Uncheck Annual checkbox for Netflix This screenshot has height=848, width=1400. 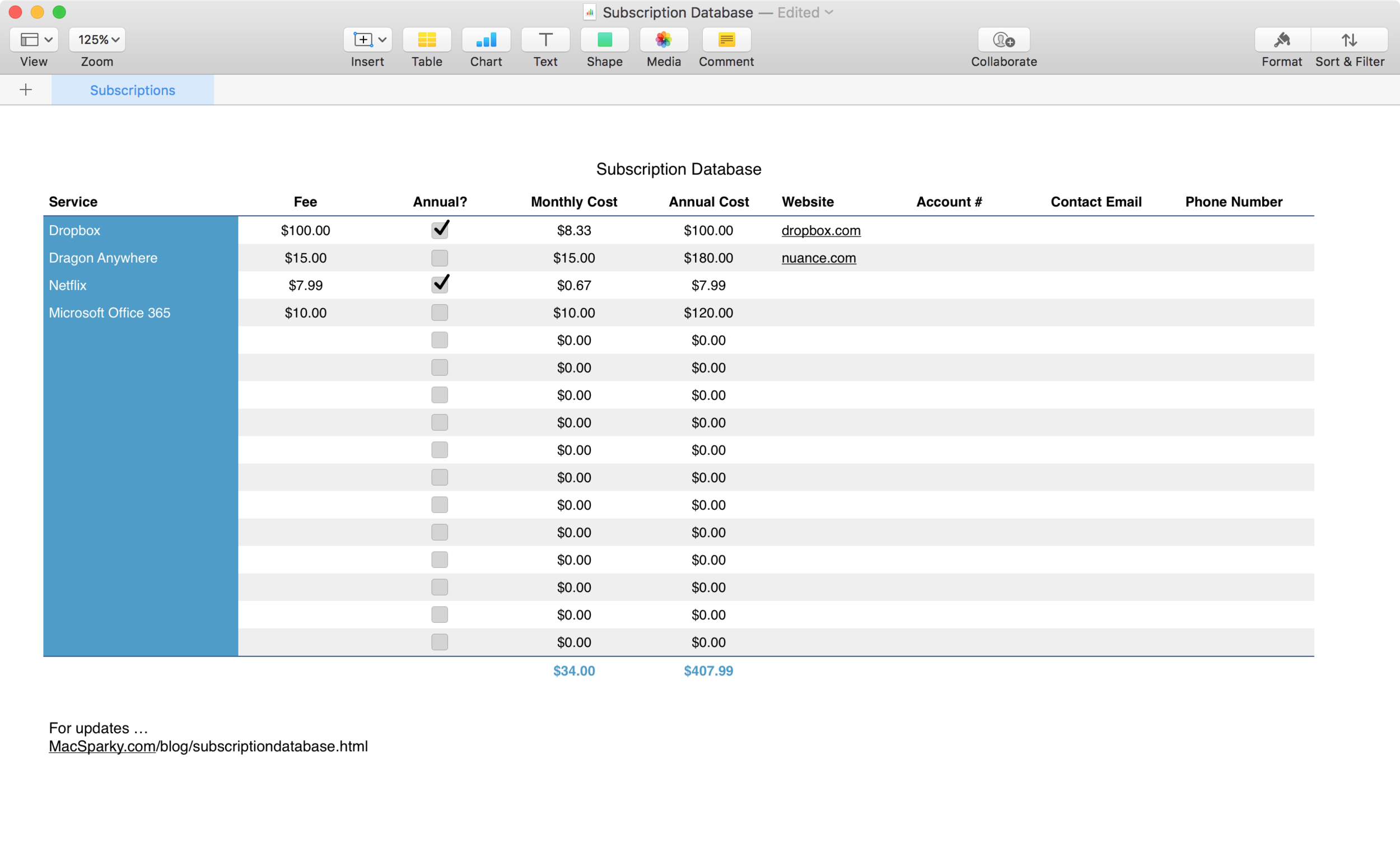pos(440,284)
